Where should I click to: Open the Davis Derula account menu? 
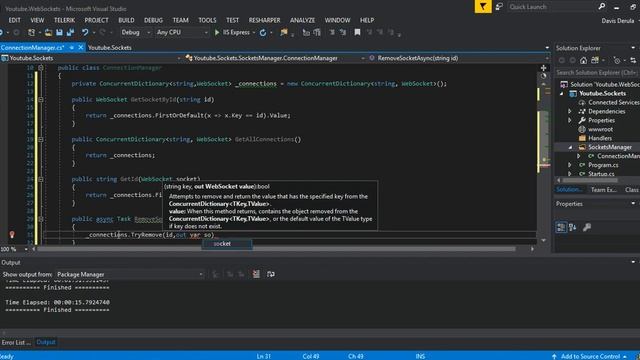coord(618,20)
